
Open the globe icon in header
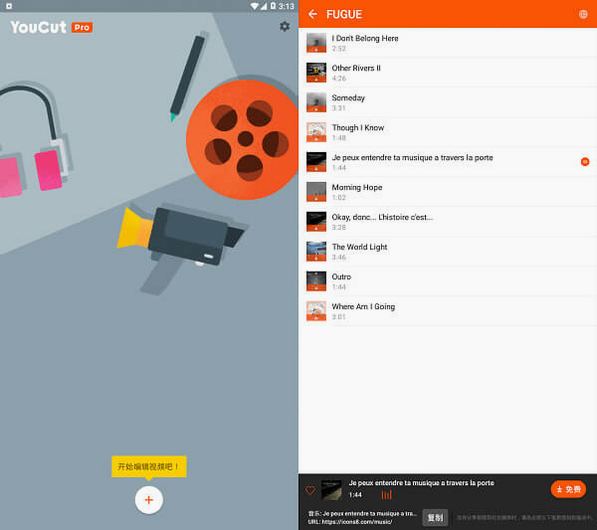pyautogui.click(x=583, y=14)
